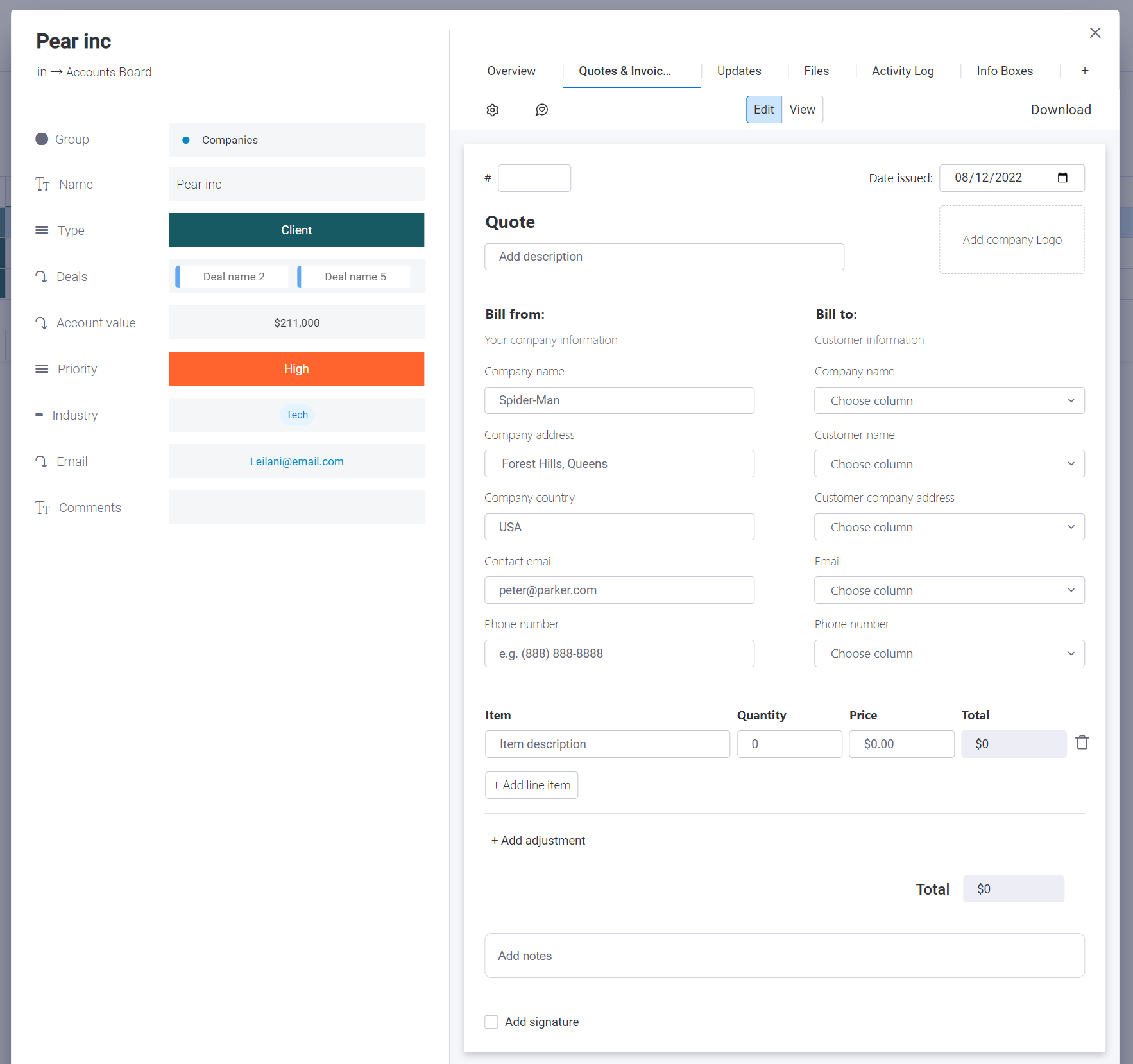Delete the line item with trash icon

tap(1082, 742)
